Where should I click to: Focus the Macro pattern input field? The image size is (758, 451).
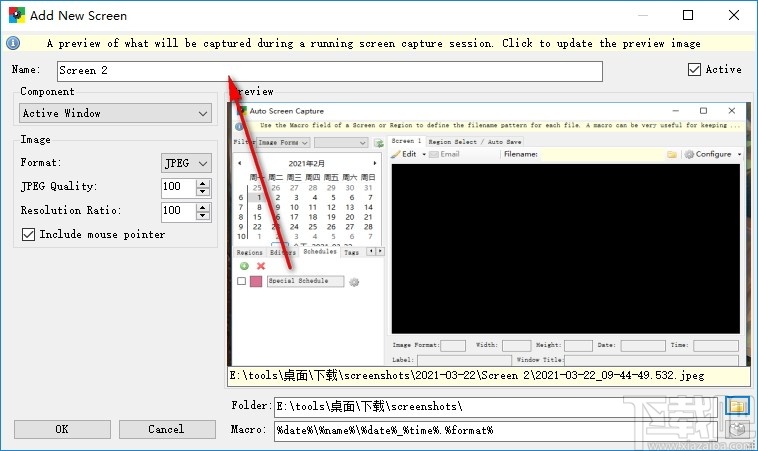coord(496,430)
